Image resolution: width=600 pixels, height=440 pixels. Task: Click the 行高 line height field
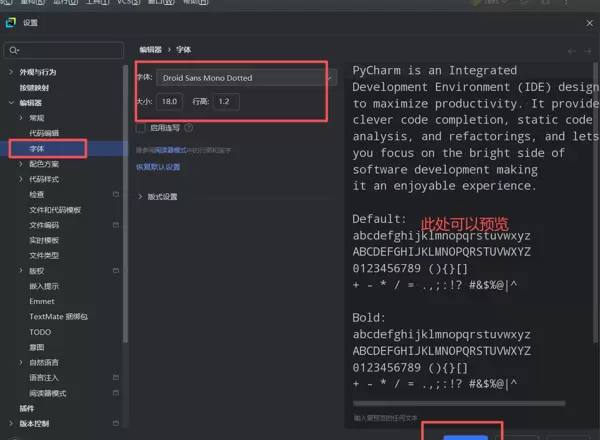click(226, 102)
